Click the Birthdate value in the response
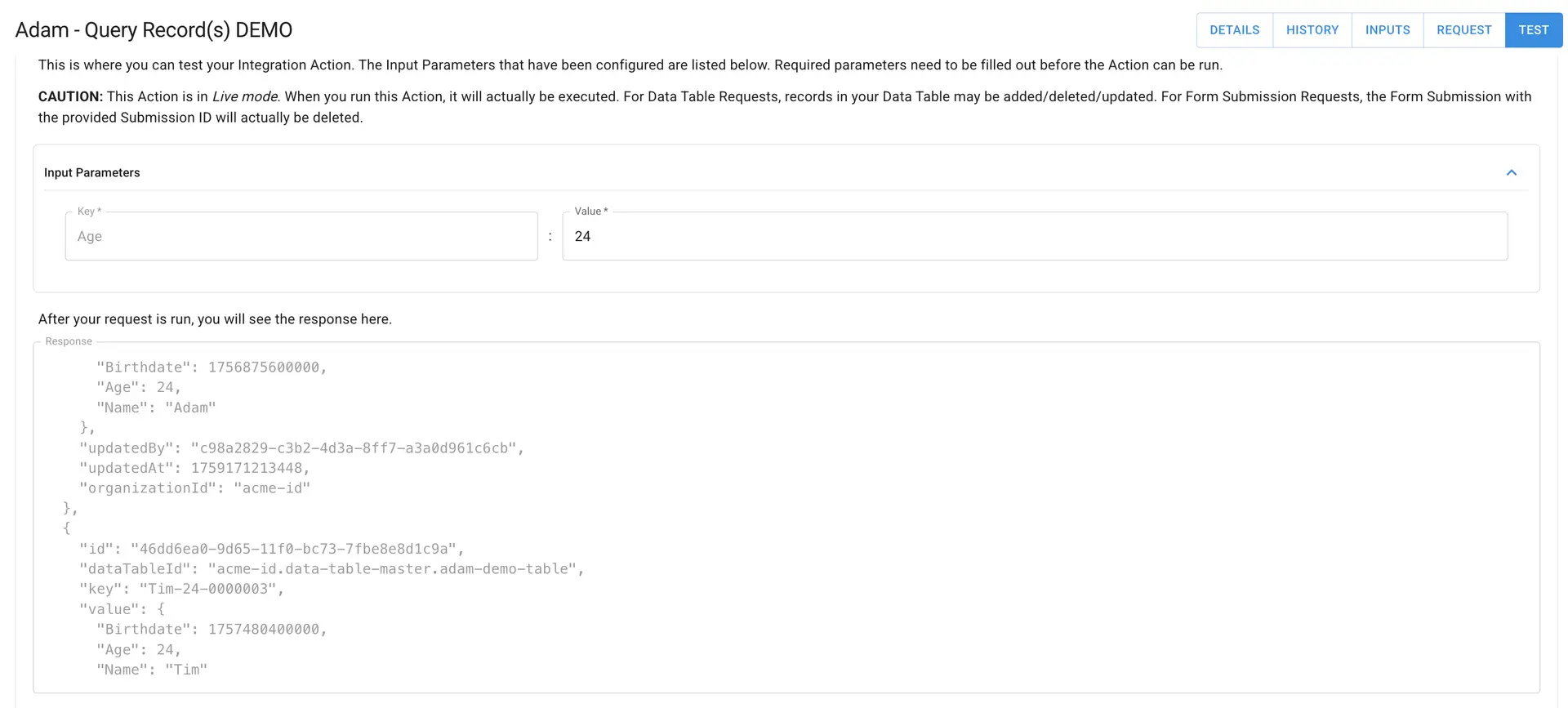Screen dimensions: 1568x708 tap(211, 367)
